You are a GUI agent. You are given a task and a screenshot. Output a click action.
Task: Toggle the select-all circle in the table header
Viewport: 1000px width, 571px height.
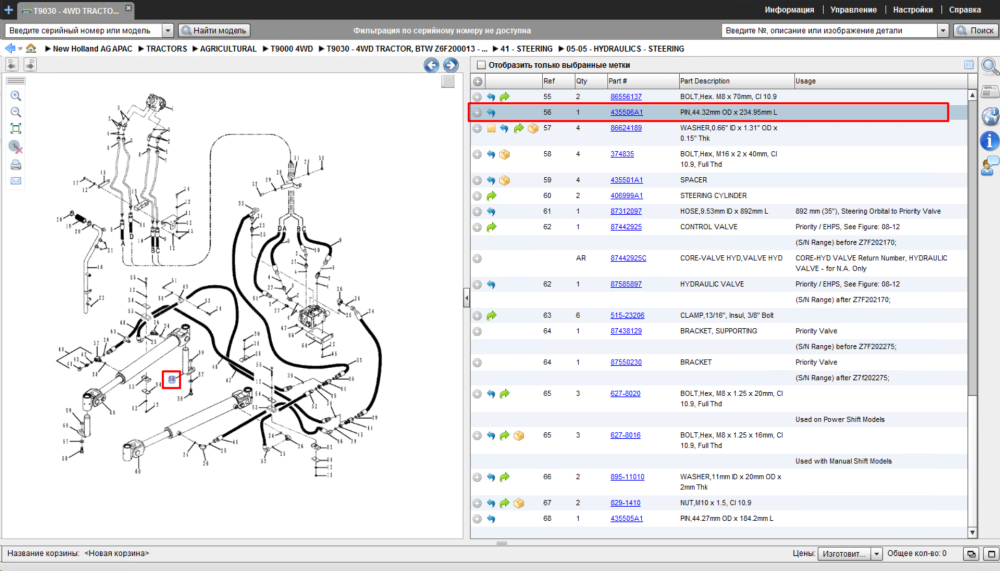pyautogui.click(x=478, y=82)
